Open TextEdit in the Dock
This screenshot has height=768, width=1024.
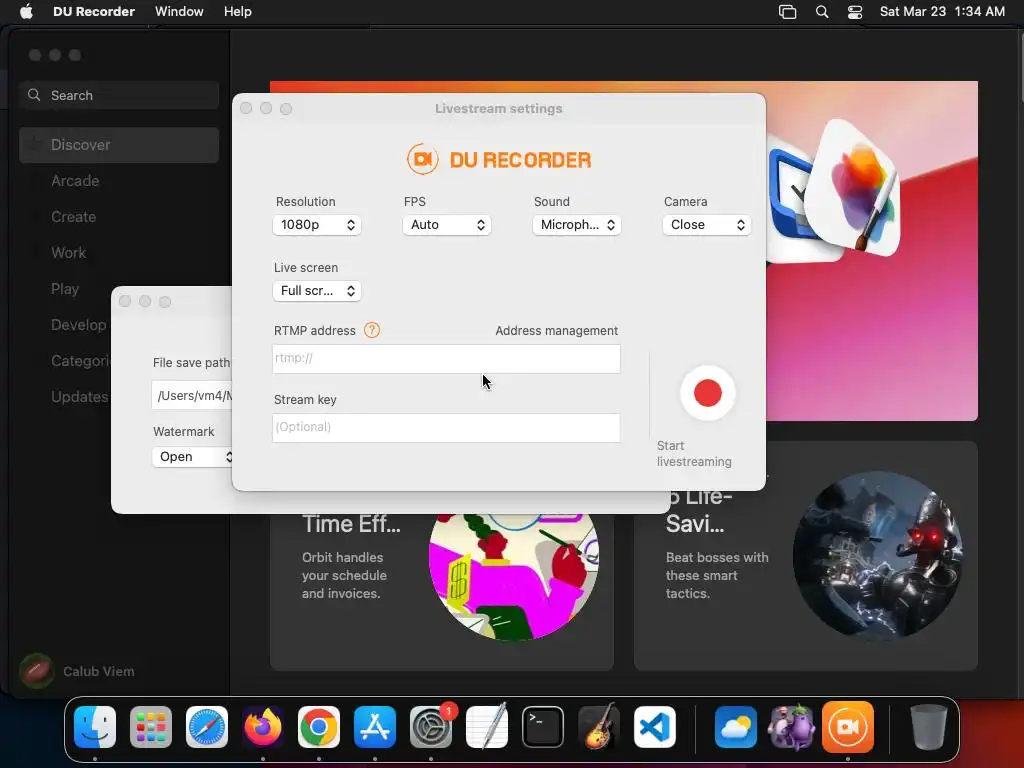point(487,727)
